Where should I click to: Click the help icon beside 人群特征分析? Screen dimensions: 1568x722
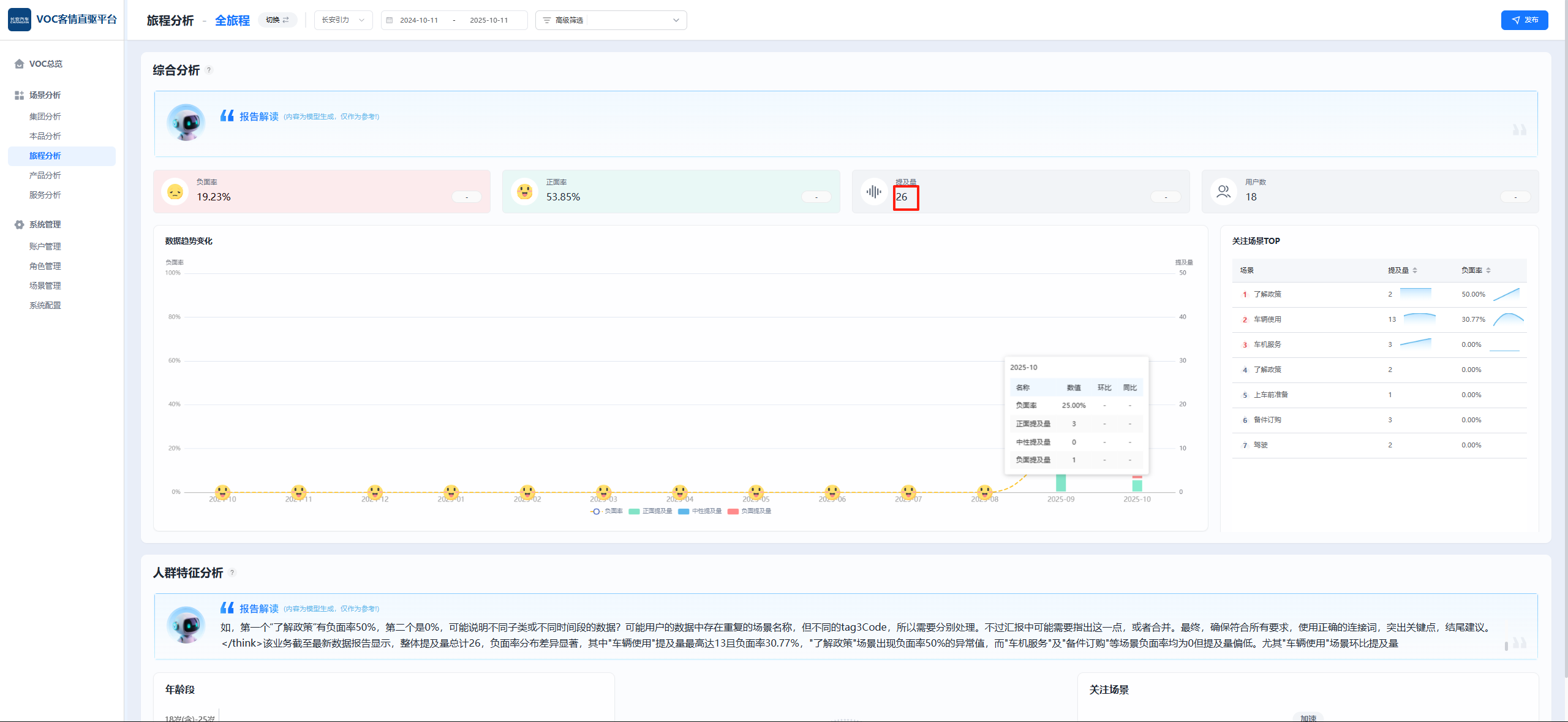click(232, 573)
